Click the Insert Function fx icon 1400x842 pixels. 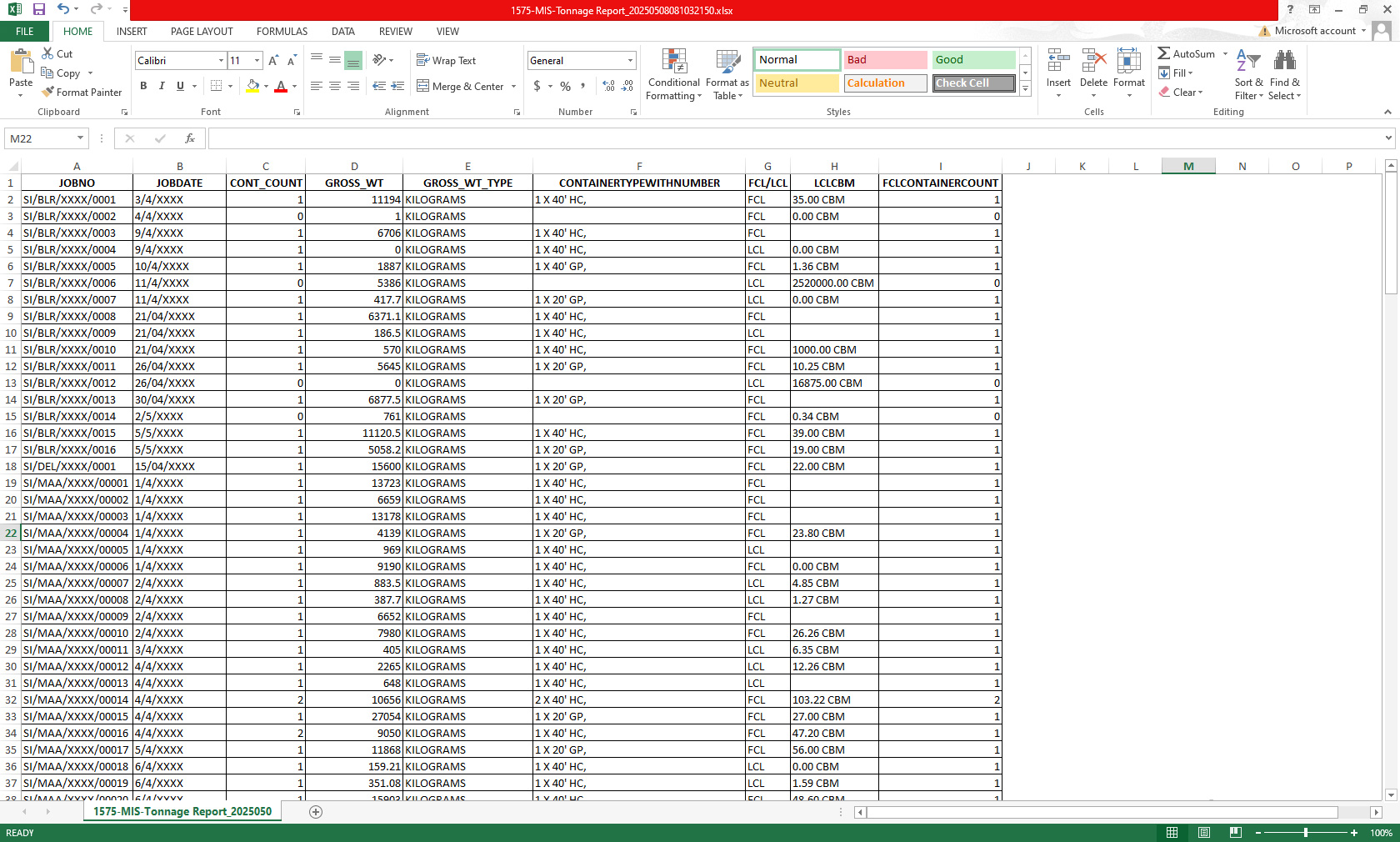(190, 138)
